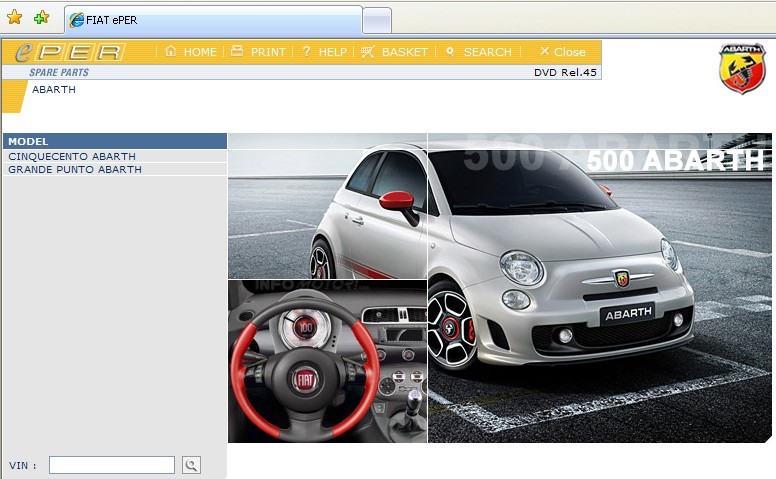Click the SPARE PARTS label

click(59, 72)
